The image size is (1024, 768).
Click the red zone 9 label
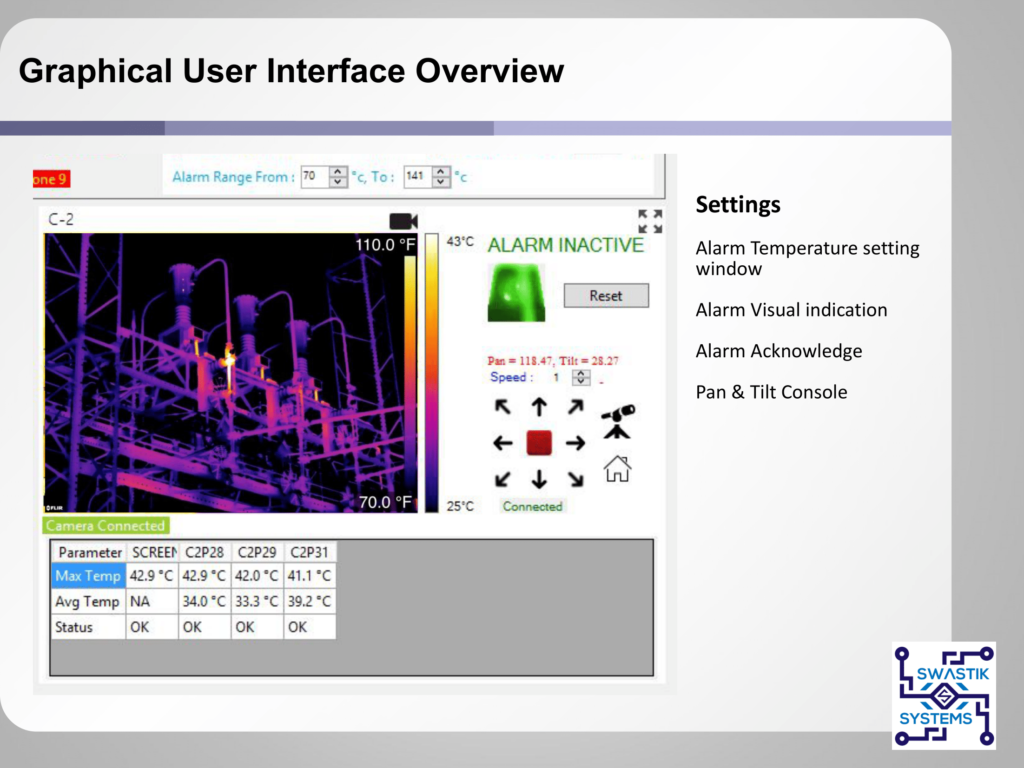[51, 179]
